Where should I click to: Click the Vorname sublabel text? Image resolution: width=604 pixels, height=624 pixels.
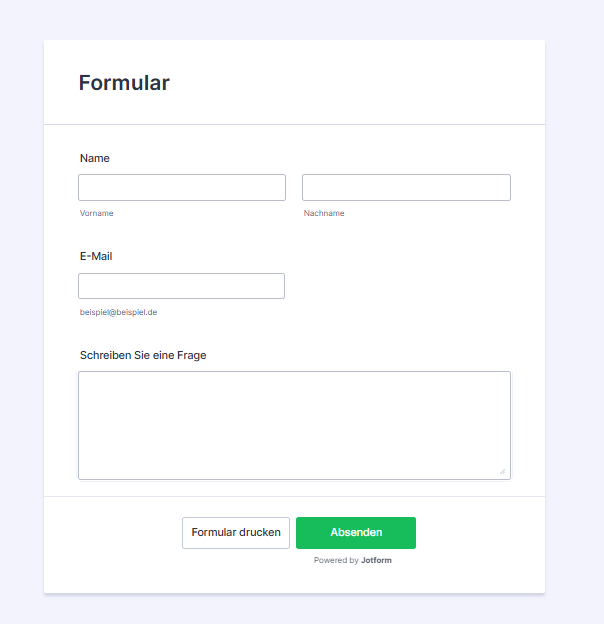click(x=97, y=213)
